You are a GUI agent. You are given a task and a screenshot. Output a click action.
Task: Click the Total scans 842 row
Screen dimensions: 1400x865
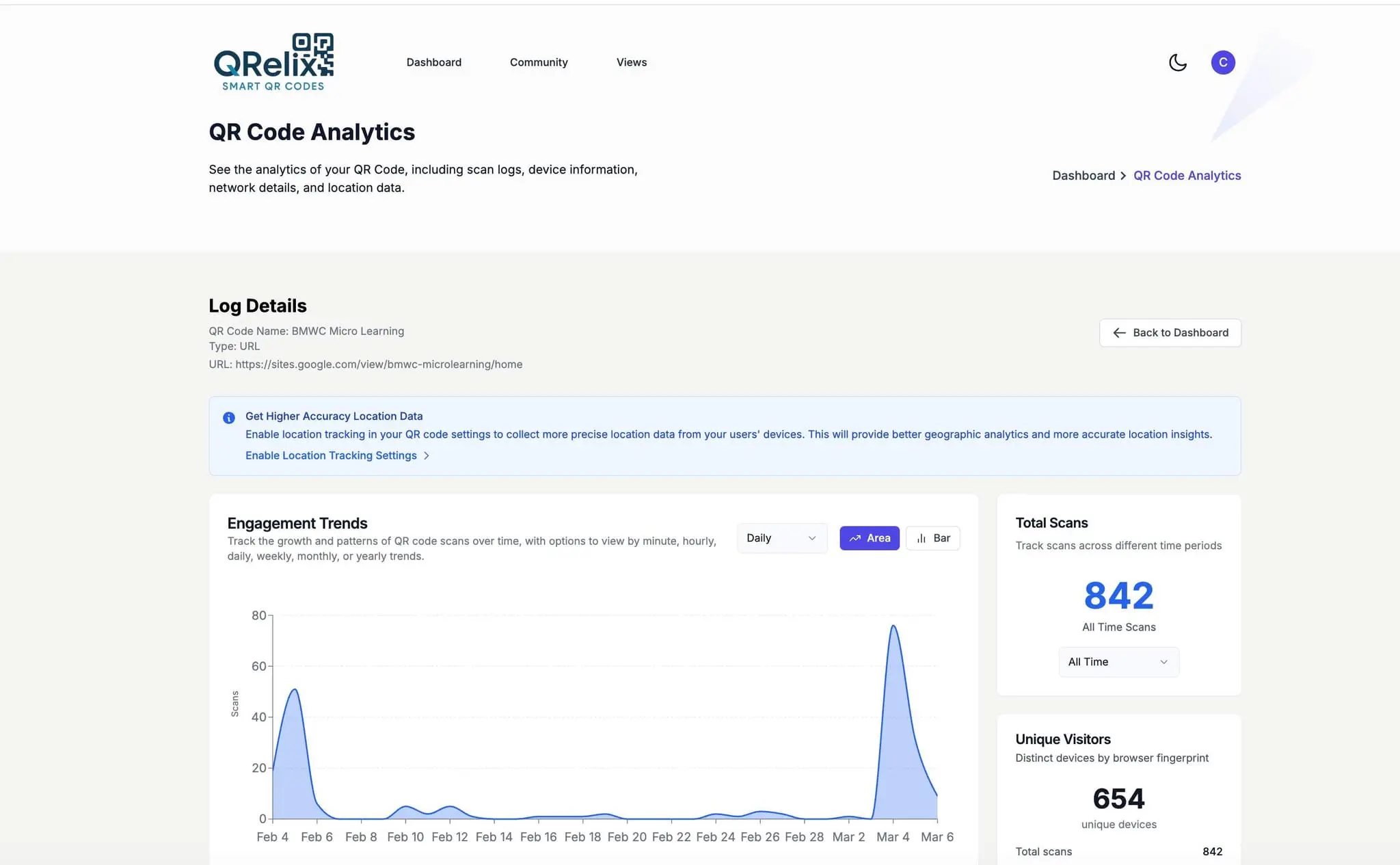[x=1118, y=851]
